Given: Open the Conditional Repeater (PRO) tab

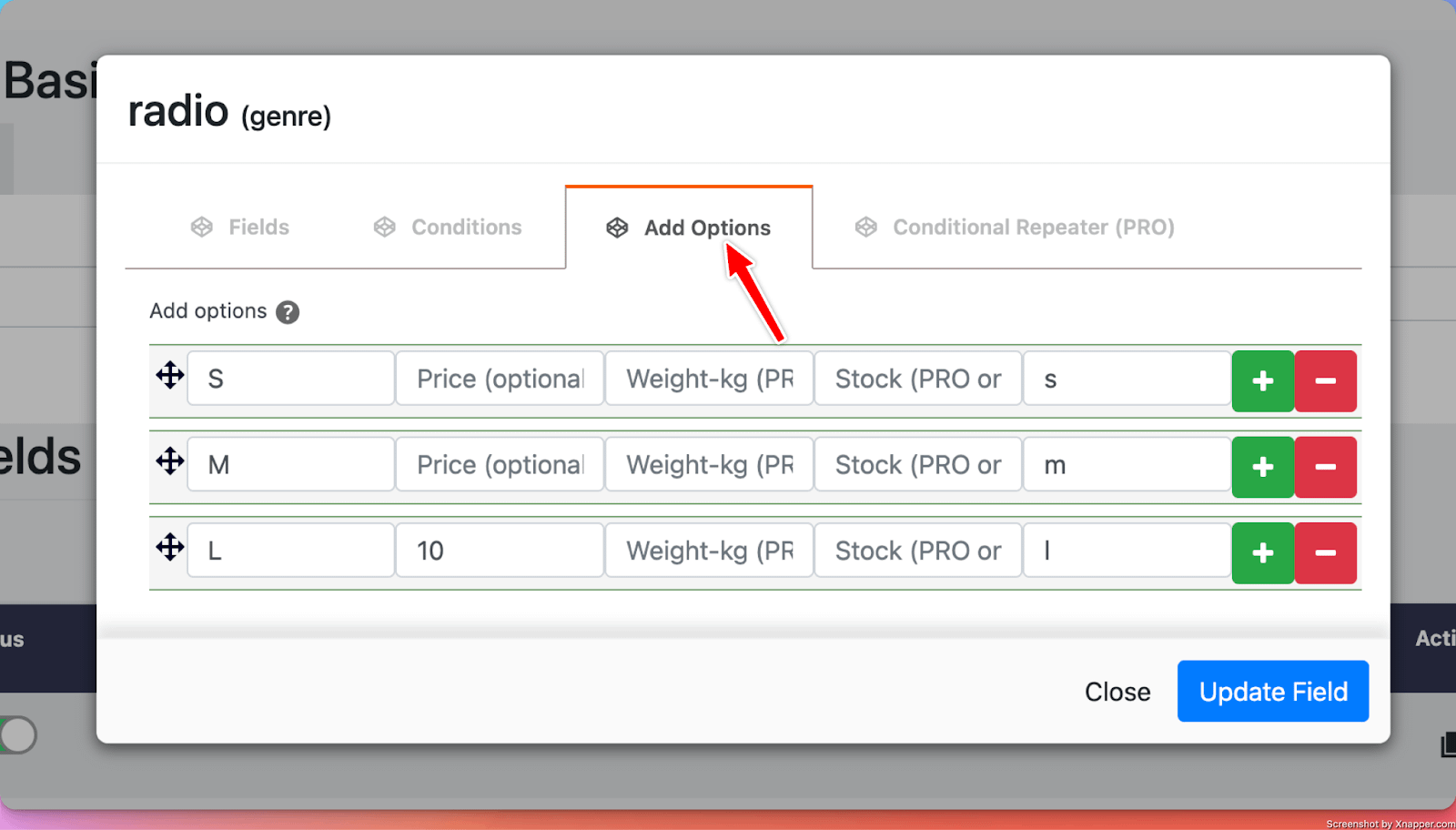Looking at the screenshot, I should 1015,228.
